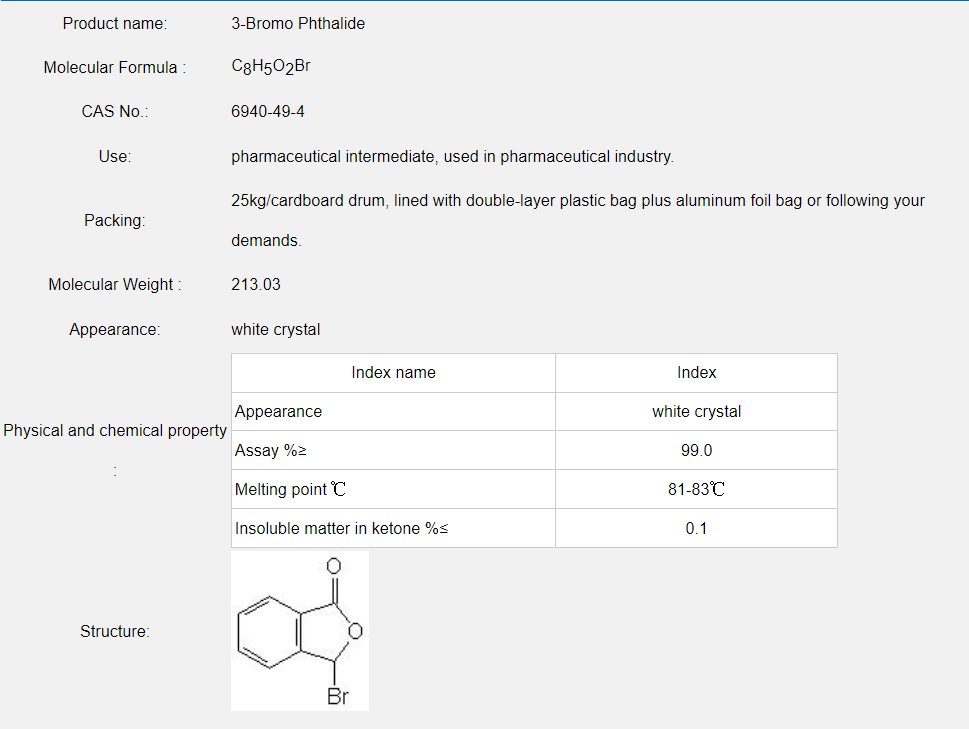Select the molecular weight value 213.03
This screenshot has width=969, height=729.
tap(256, 284)
